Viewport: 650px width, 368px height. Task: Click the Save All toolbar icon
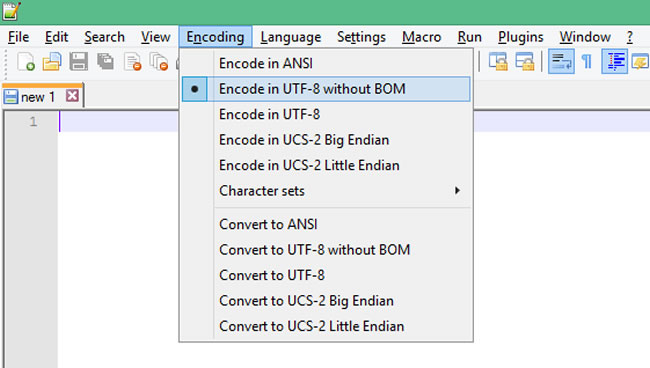click(x=105, y=62)
